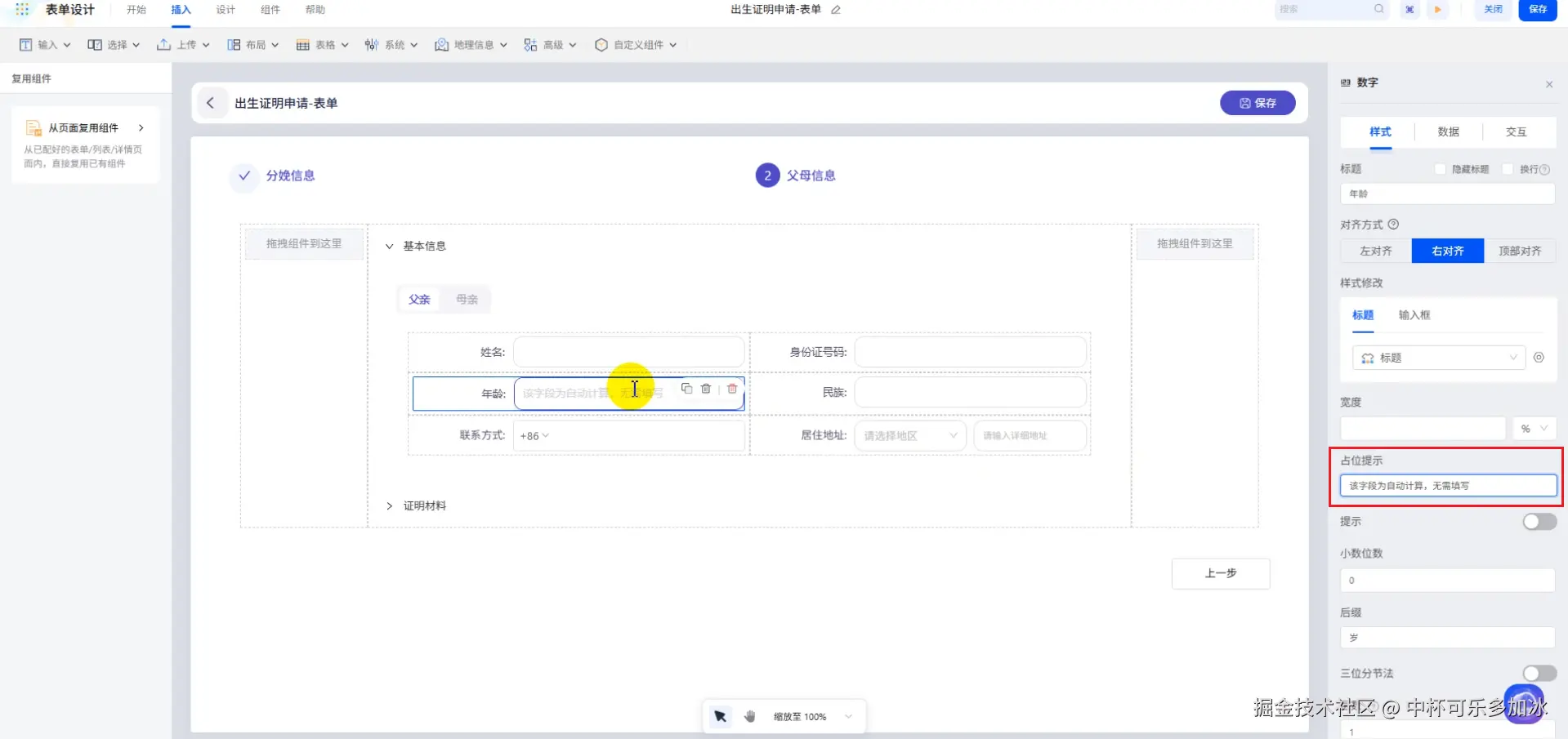Open the app grid launcher icon
This screenshot has width=1568, height=739.
(22, 10)
